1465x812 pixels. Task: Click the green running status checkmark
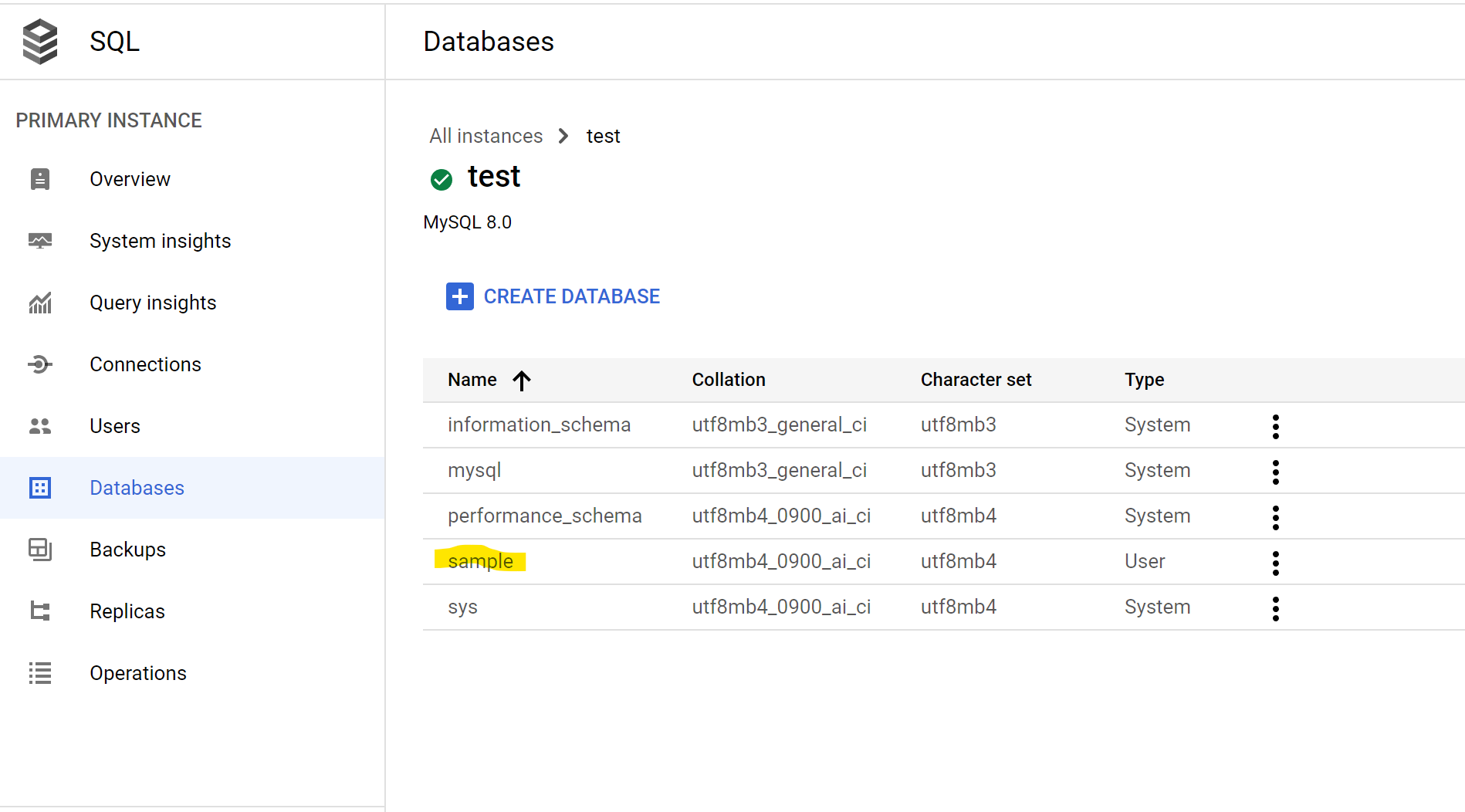(442, 180)
